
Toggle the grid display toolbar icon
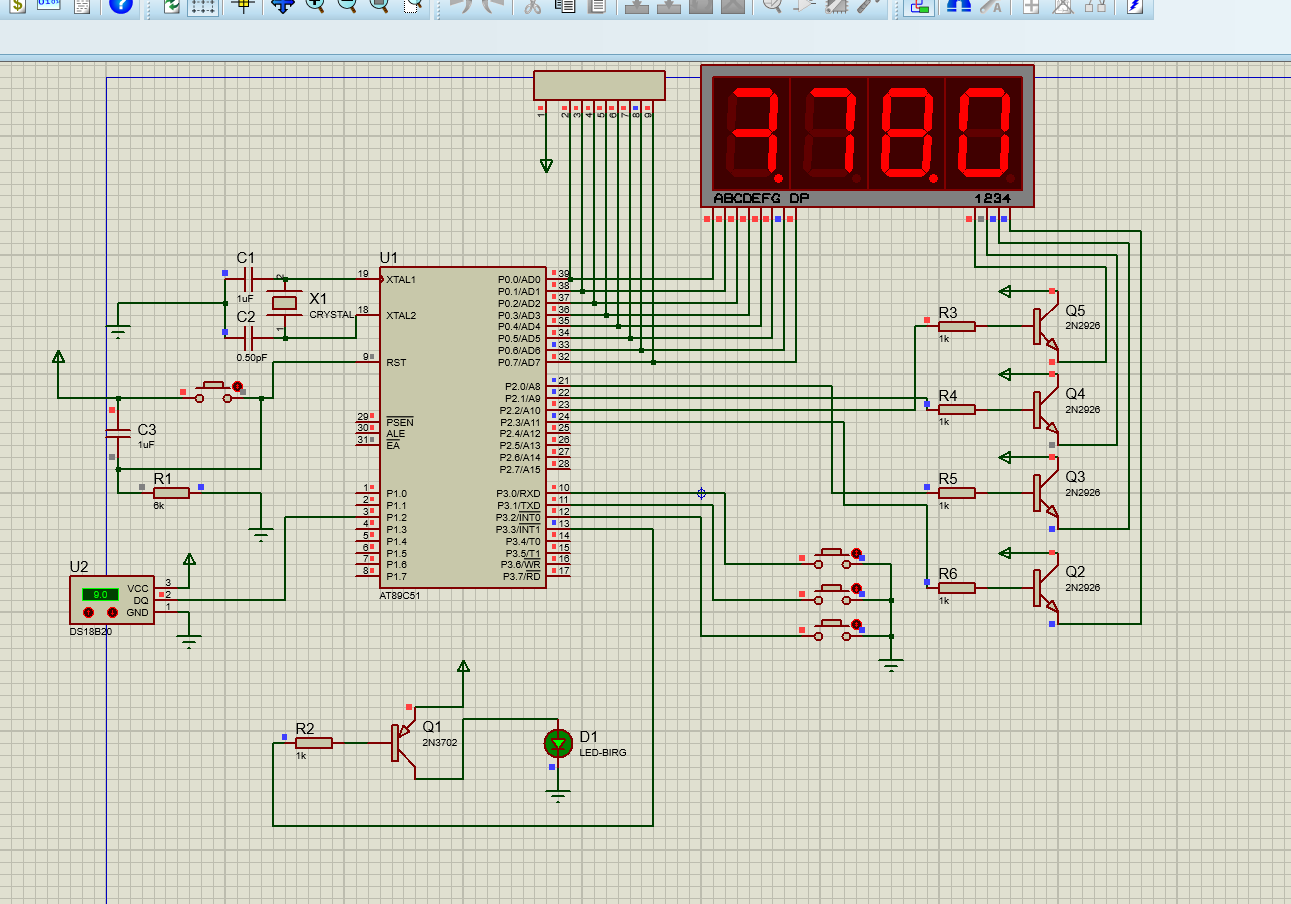204,5
